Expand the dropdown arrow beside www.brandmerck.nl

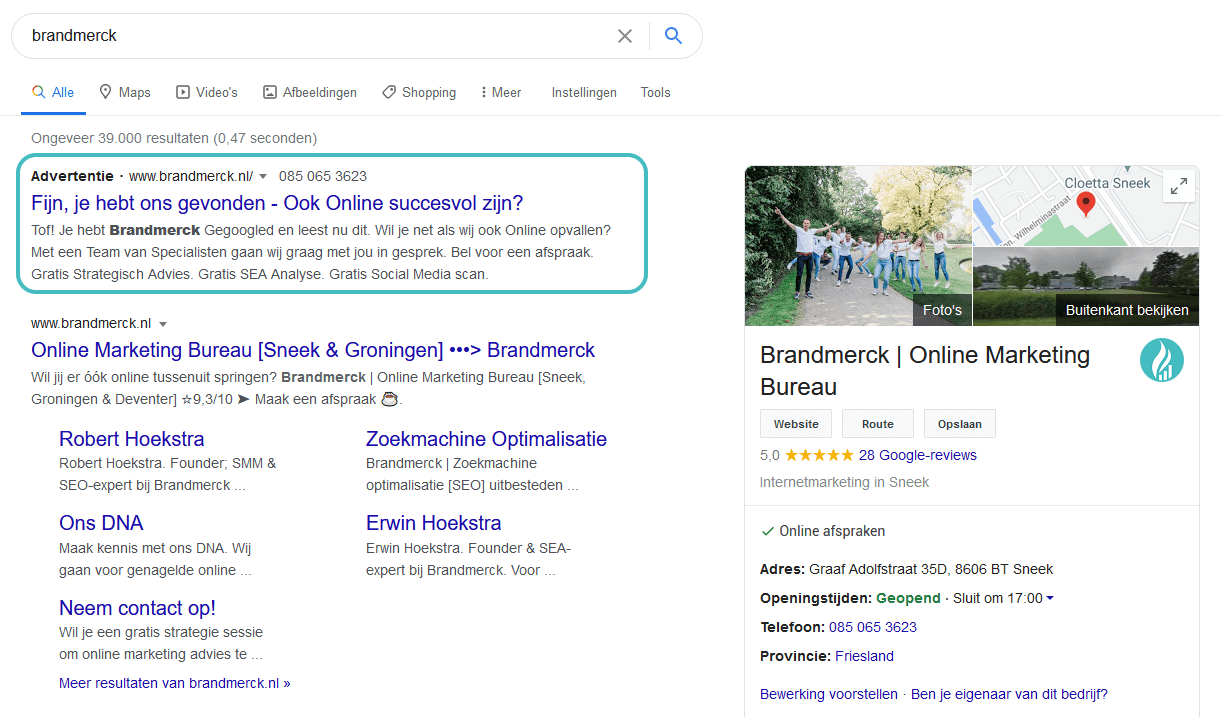(163, 323)
